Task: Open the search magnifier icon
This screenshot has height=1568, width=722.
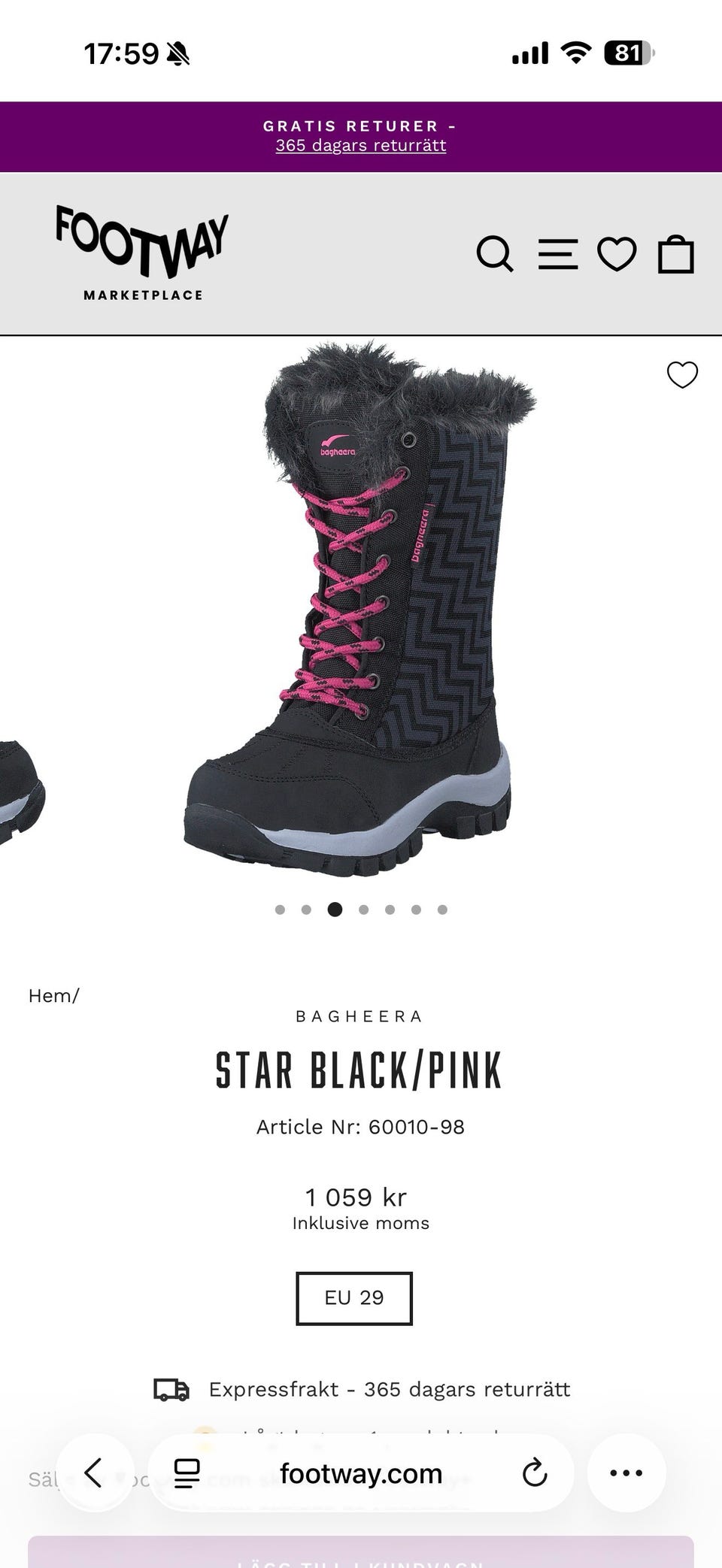Action: (495, 254)
